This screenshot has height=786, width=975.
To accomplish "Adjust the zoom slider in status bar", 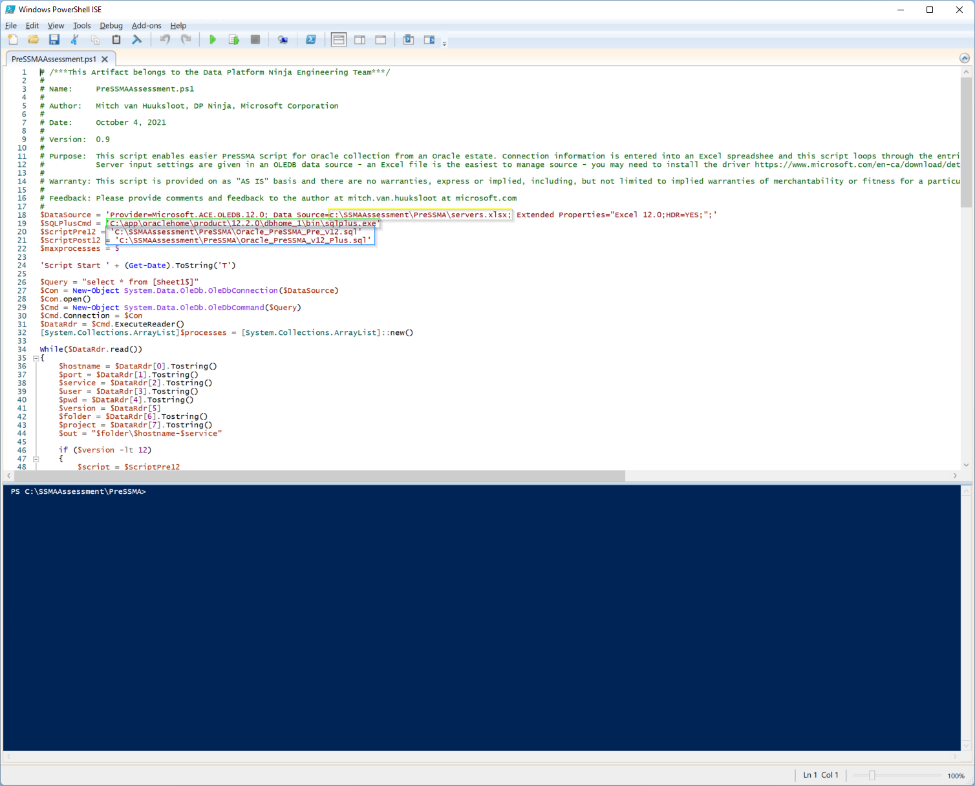I will [872, 775].
